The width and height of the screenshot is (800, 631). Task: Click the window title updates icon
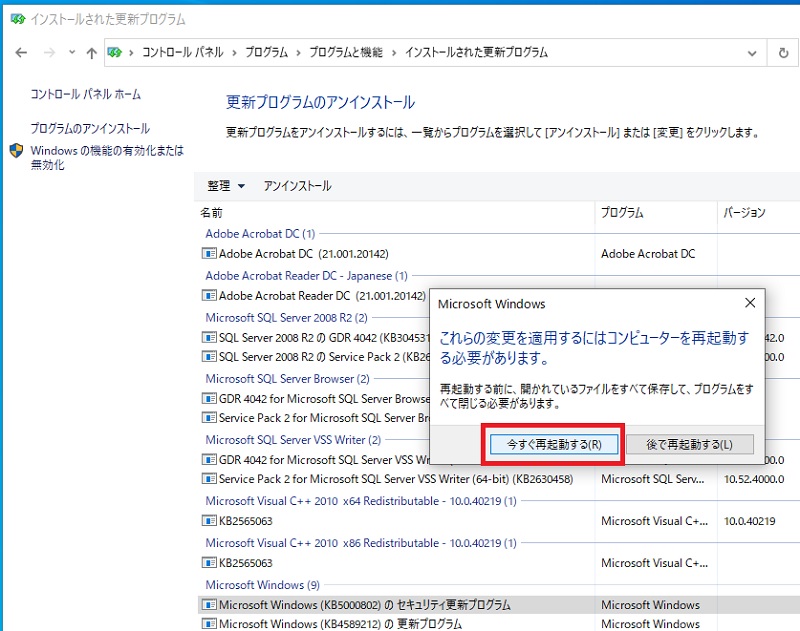pyautogui.click(x=18, y=19)
